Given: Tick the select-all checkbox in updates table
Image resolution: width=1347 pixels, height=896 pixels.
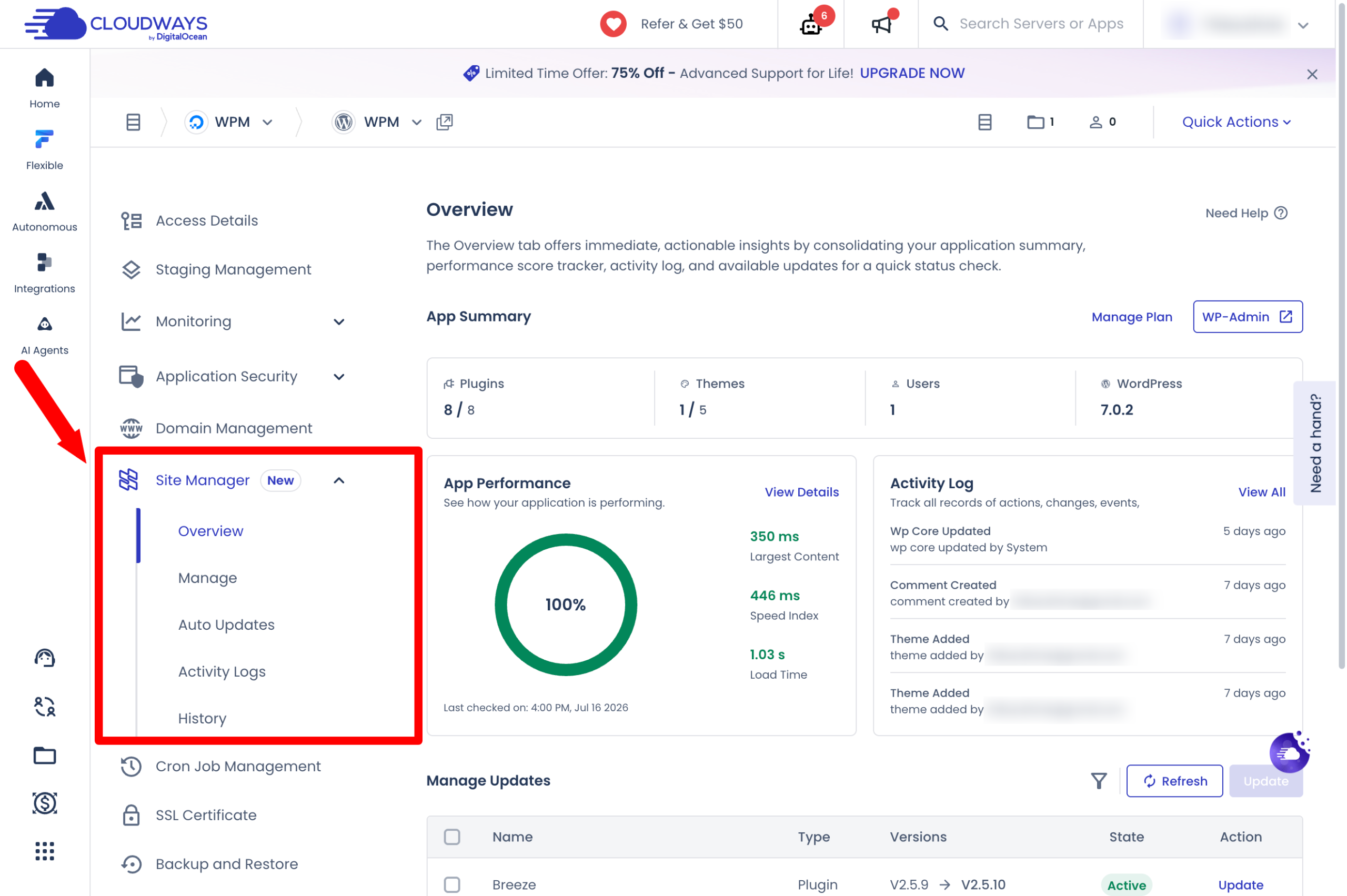Looking at the screenshot, I should 452,837.
